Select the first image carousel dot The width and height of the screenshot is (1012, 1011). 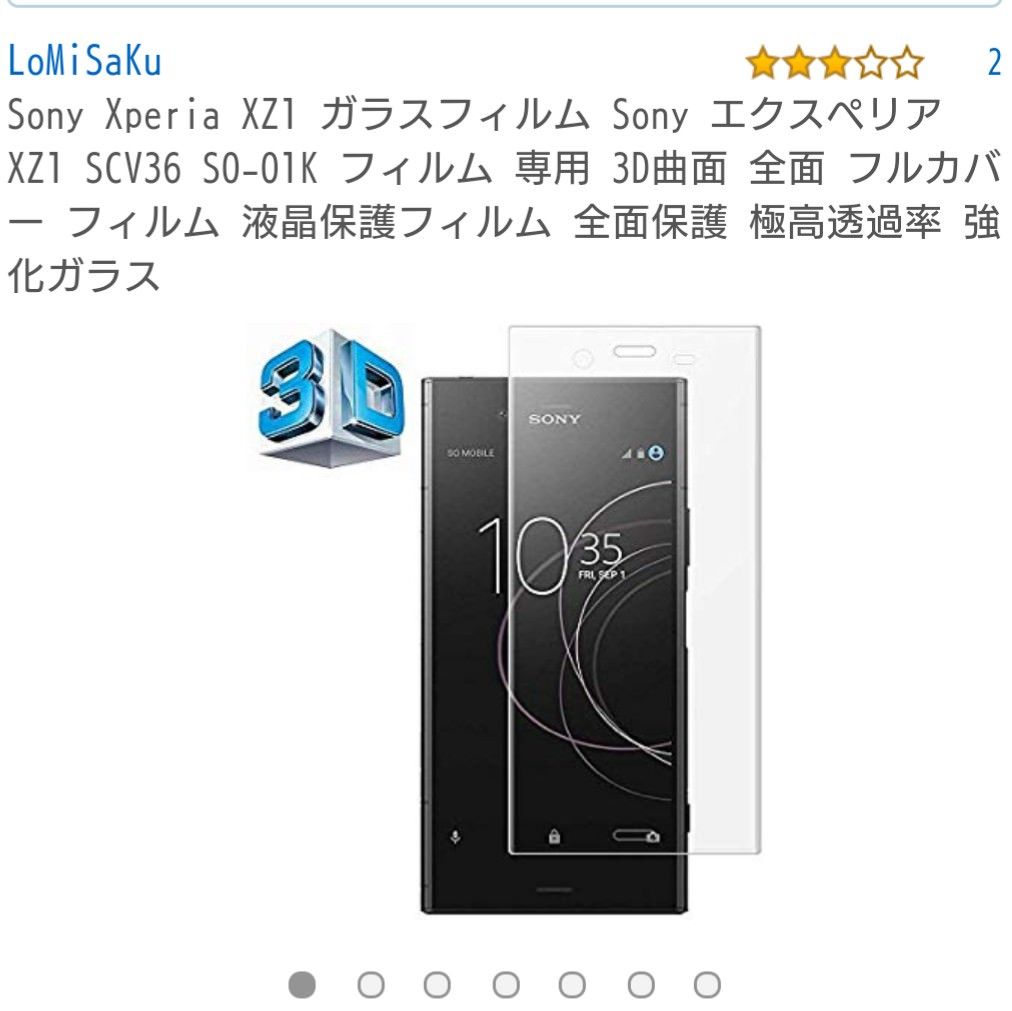coord(301,985)
